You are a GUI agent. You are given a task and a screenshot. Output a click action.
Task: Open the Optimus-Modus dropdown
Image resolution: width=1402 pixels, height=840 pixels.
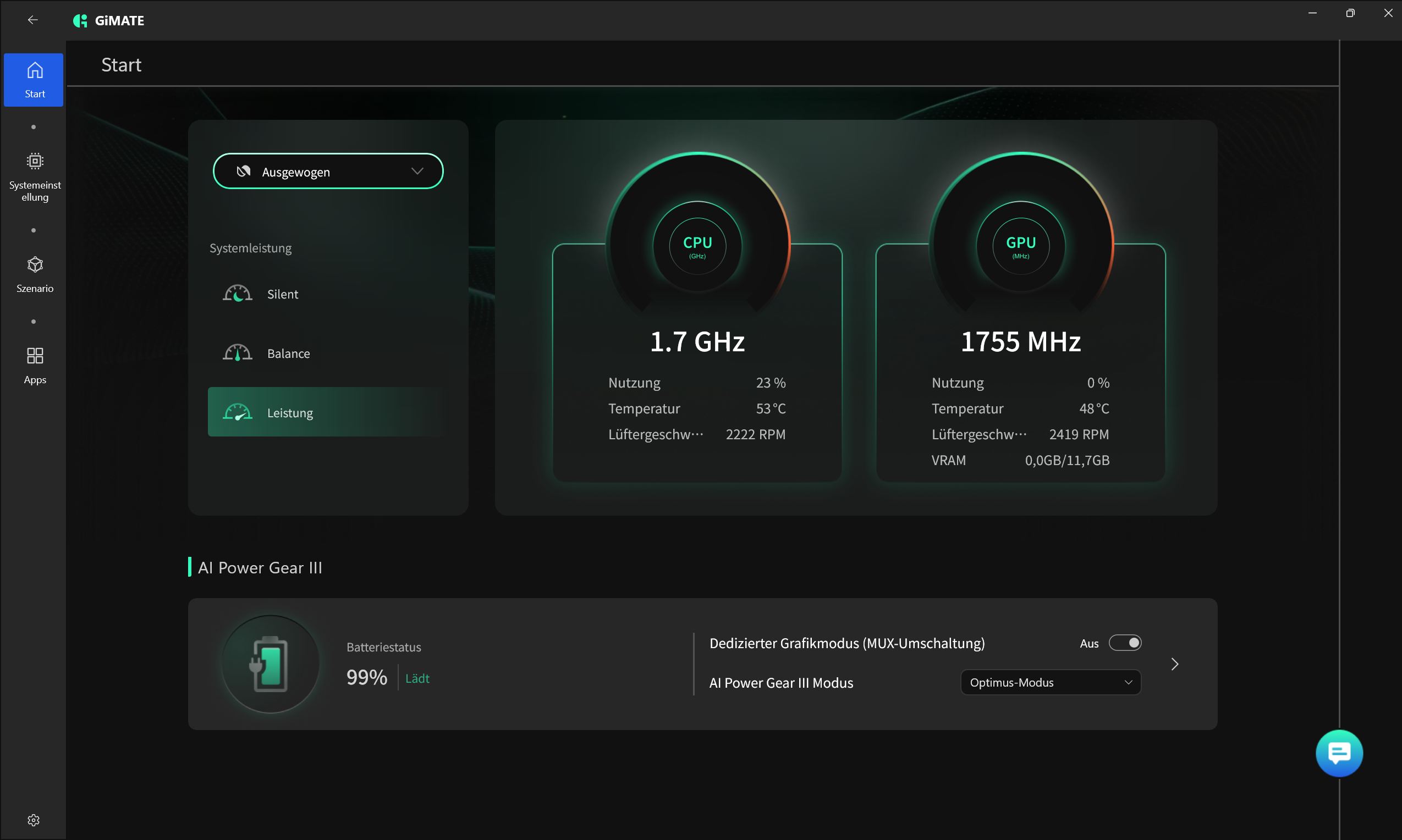tap(1051, 683)
